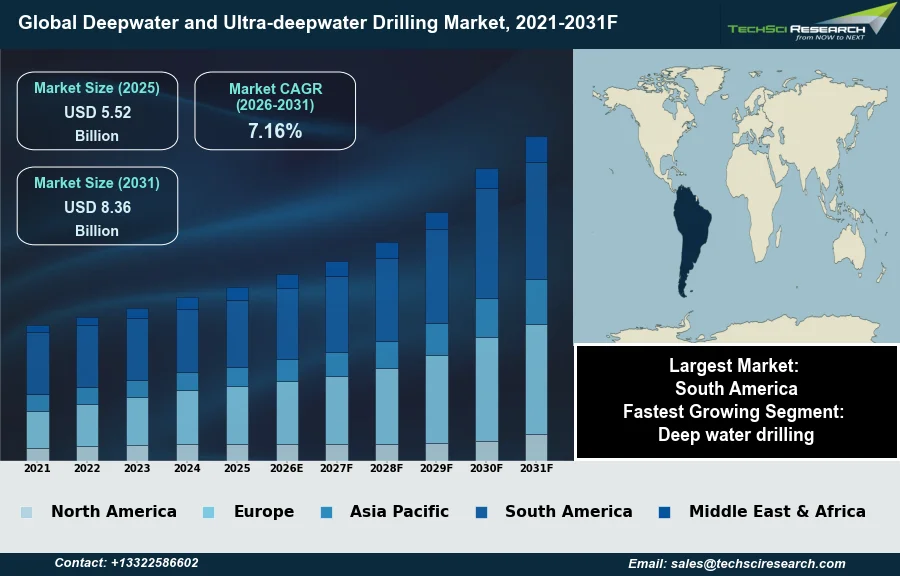Select highlighted South America on the map
Image resolution: width=900 pixels, height=576 pixels.
coord(691,240)
